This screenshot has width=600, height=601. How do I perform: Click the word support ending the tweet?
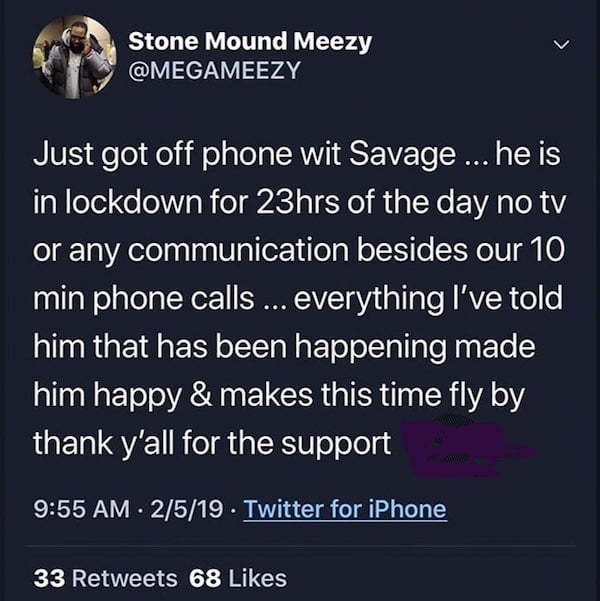click(336, 445)
